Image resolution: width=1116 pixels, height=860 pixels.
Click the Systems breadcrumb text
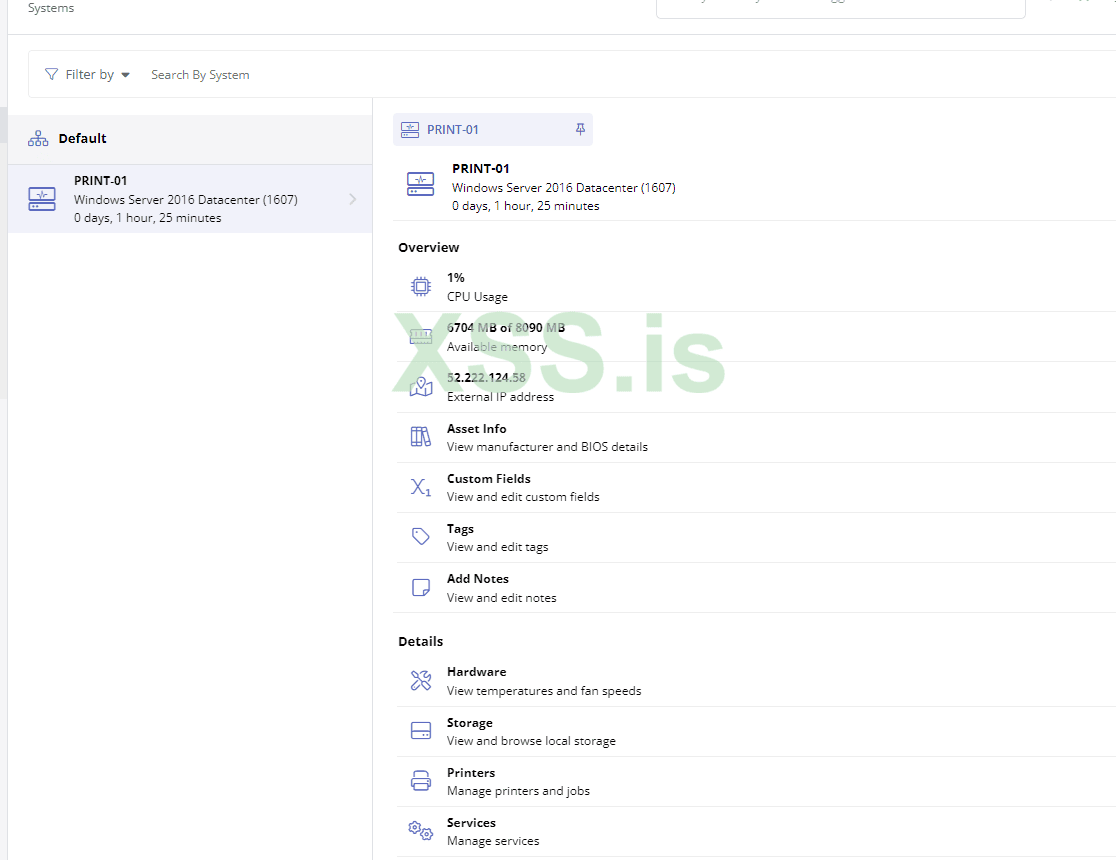(x=51, y=8)
